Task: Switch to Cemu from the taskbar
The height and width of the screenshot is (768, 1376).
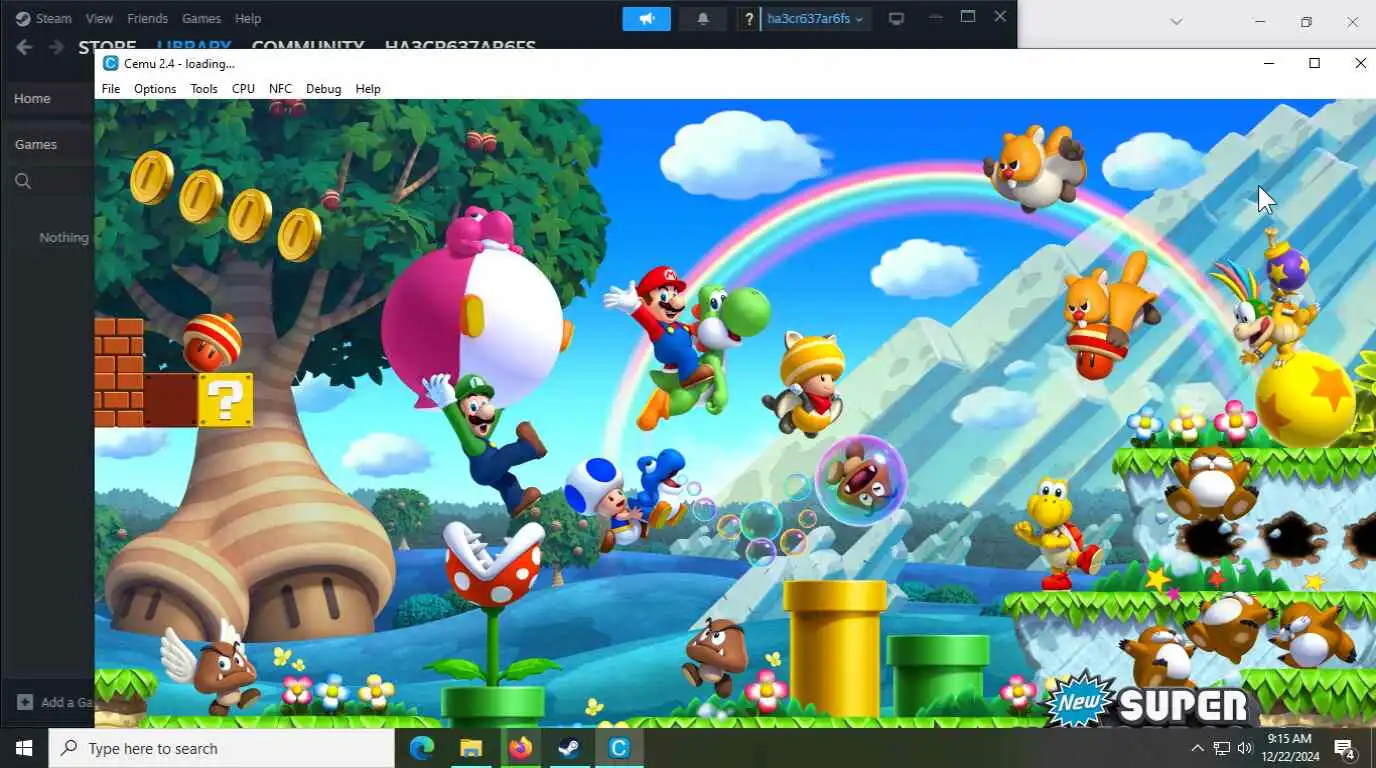Action: coord(619,748)
